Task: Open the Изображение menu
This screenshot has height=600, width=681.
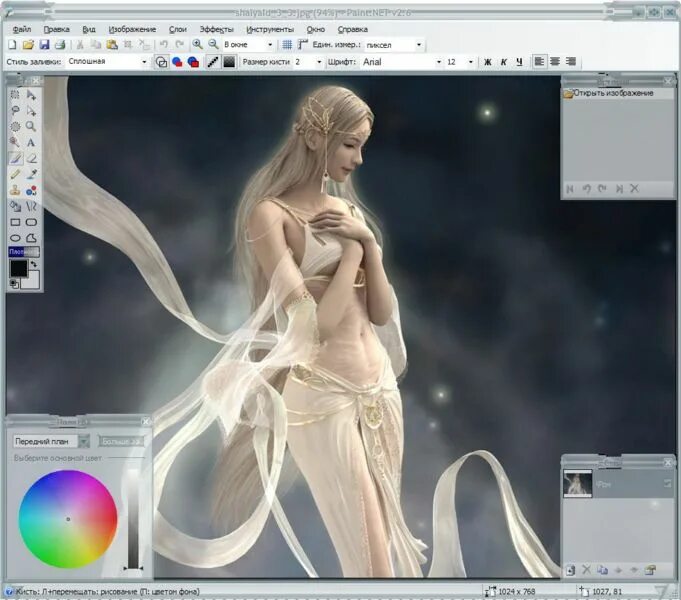Action: point(132,29)
